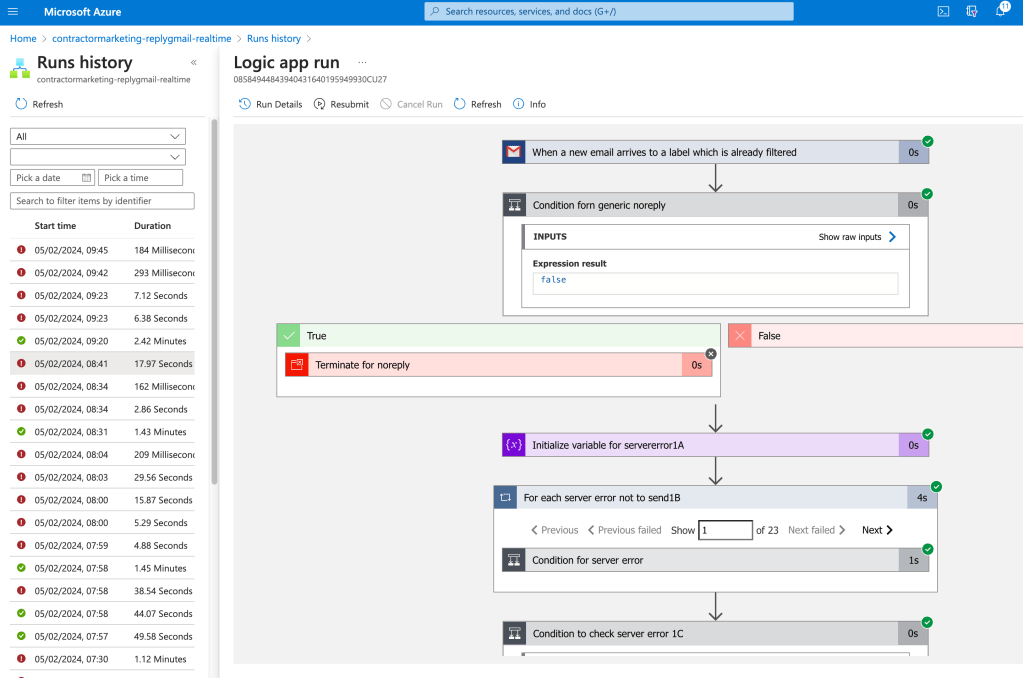Click the Pick a date field
The height and width of the screenshot is (678, 1023).
click(x=53, y=177)
